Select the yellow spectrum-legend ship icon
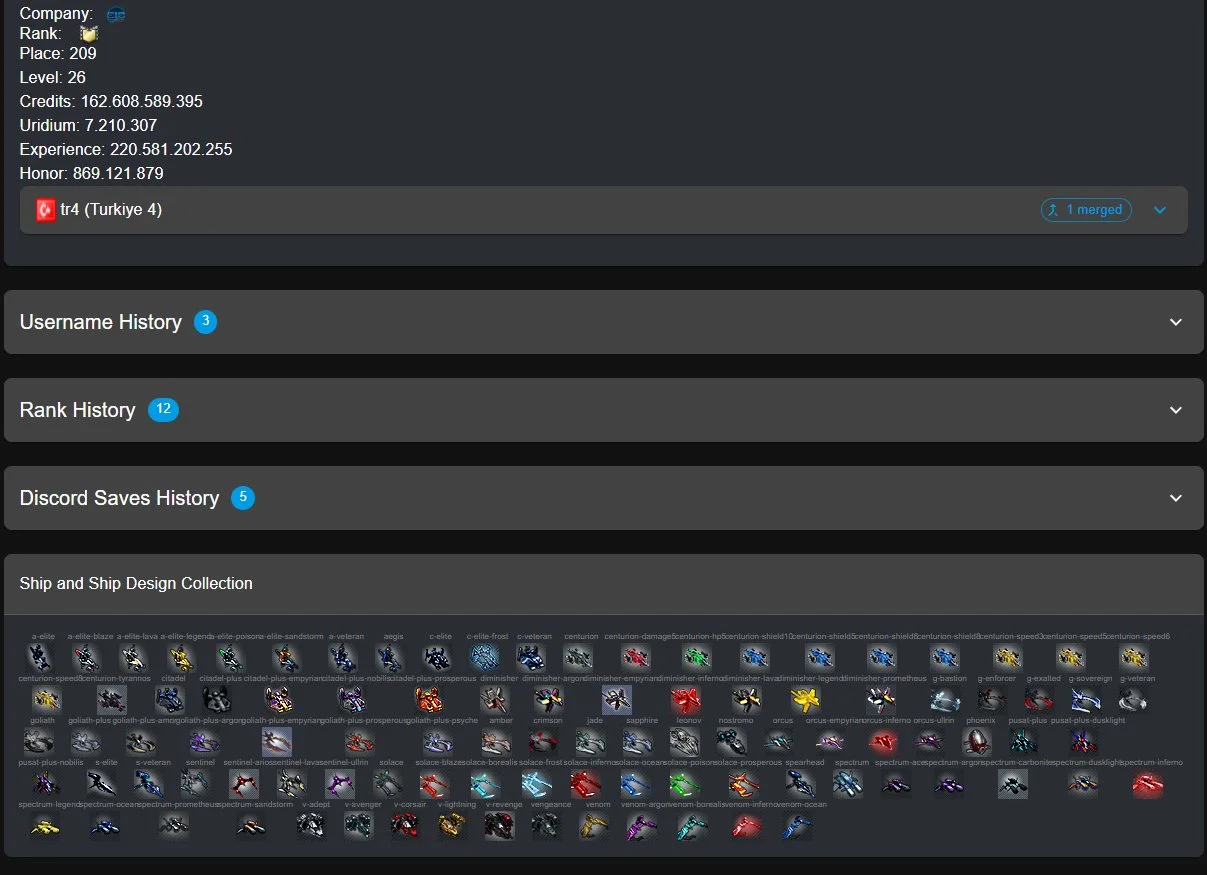This screenshot has width=1207, height=875. coord(43,827)
